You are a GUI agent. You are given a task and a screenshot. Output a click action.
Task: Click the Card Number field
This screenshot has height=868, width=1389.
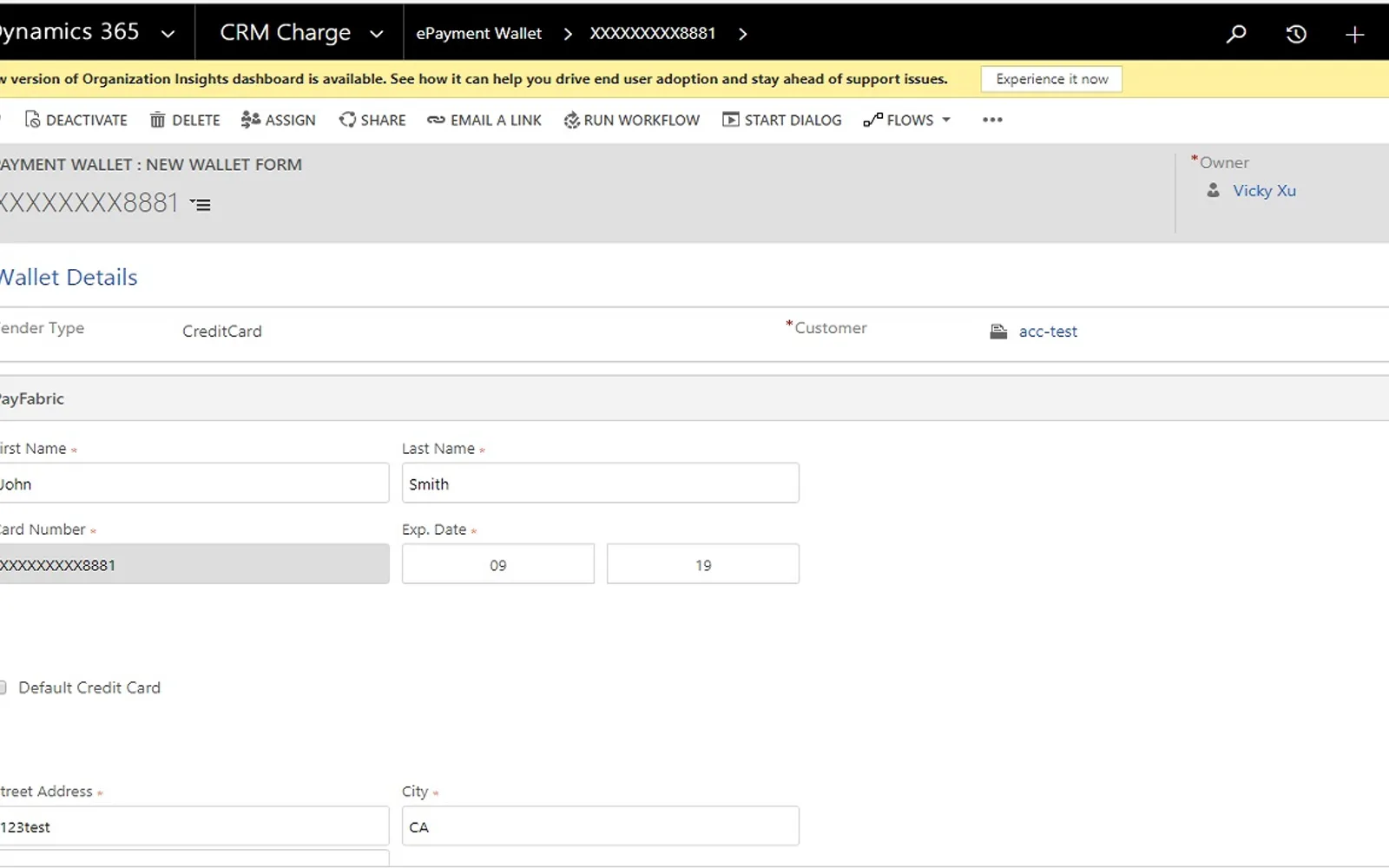(194, 564)
